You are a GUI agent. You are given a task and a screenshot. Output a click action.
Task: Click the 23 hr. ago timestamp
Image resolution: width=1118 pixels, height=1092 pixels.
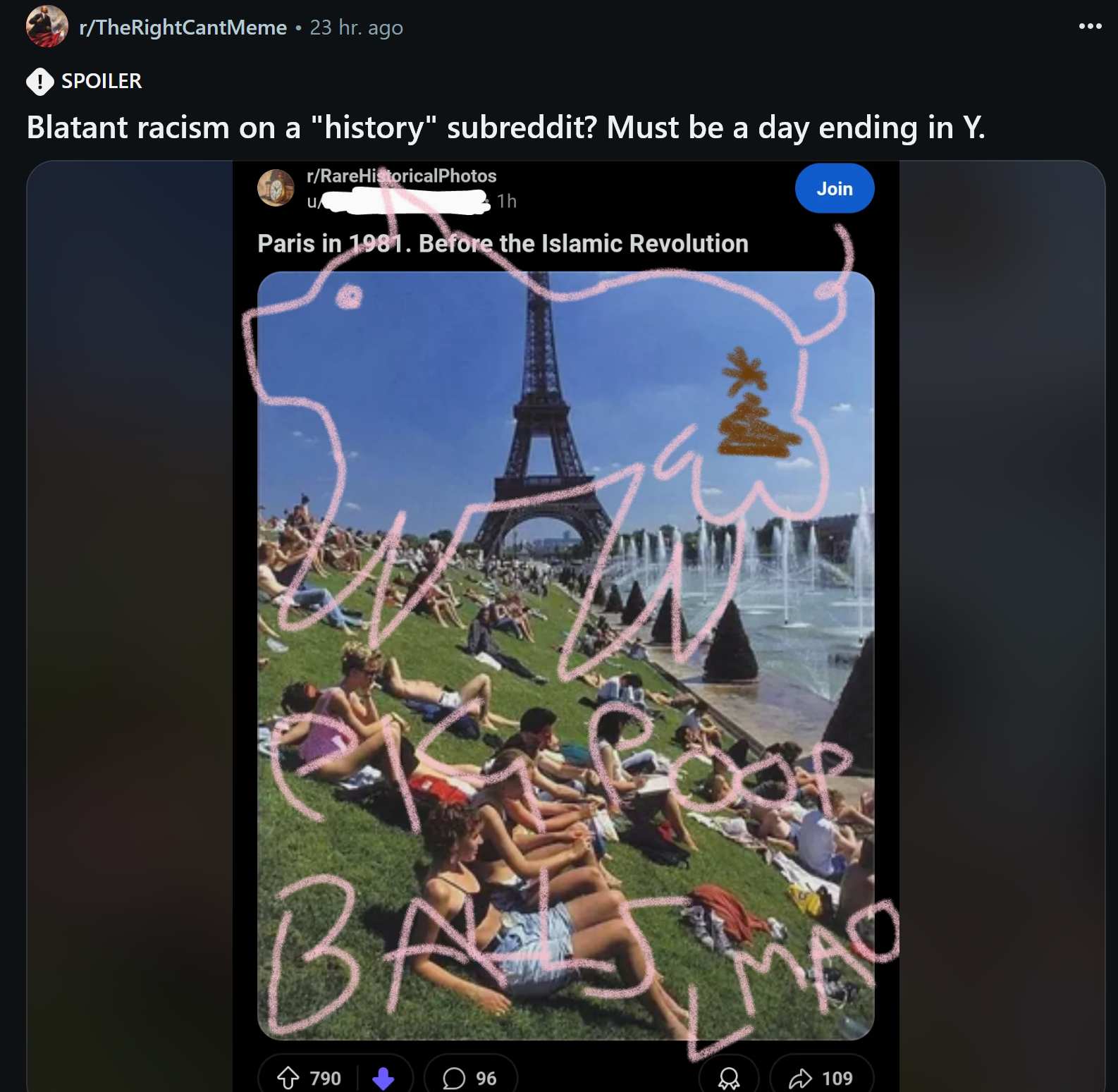(x=357, y=27)
